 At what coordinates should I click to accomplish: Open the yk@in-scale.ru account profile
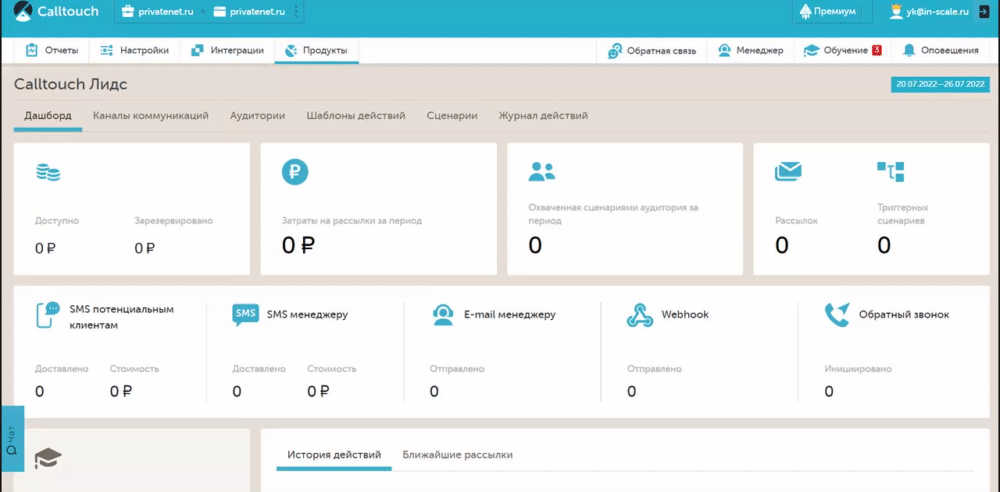(930, 11)
